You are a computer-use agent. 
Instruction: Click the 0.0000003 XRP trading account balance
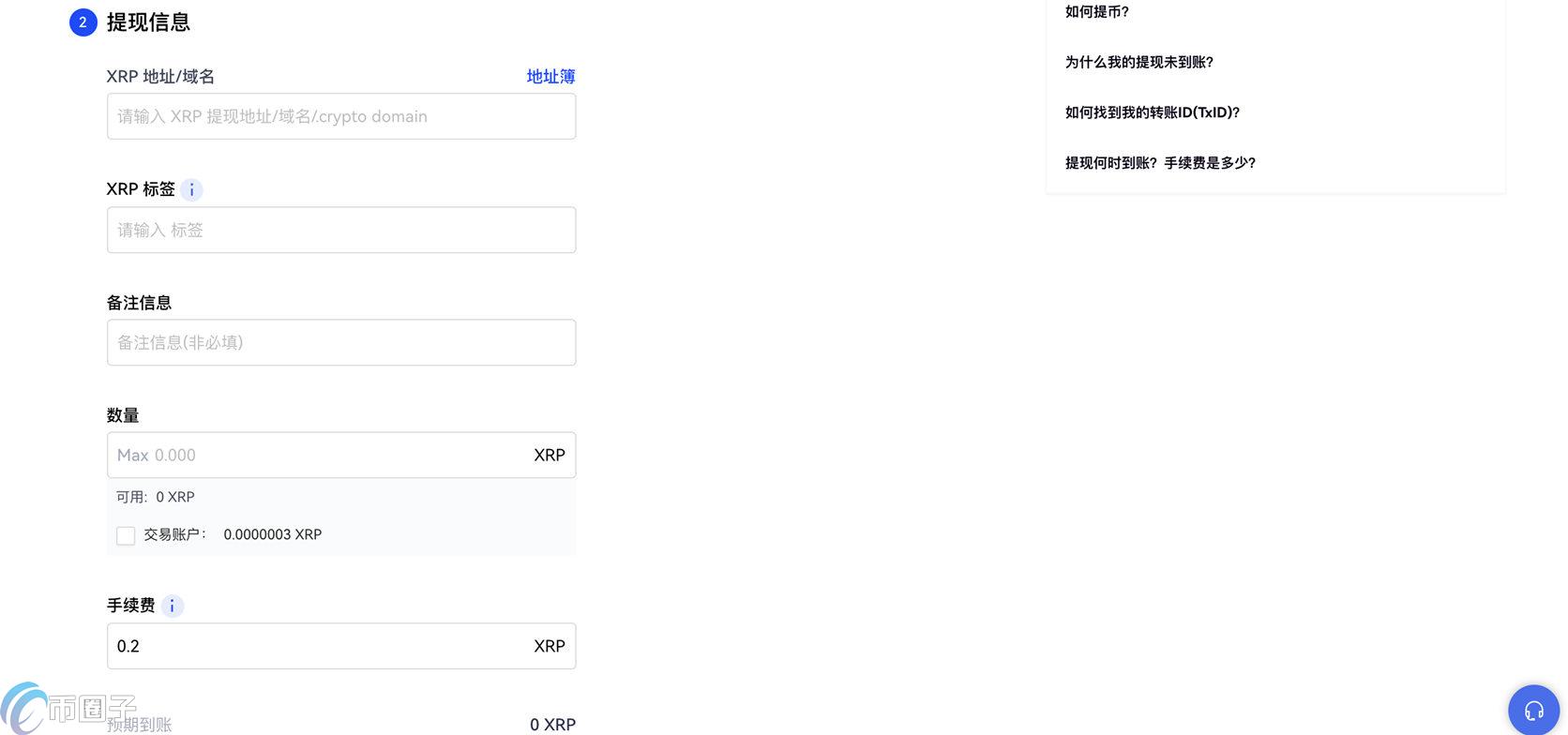pyautogui.click(x=272, y=534)
